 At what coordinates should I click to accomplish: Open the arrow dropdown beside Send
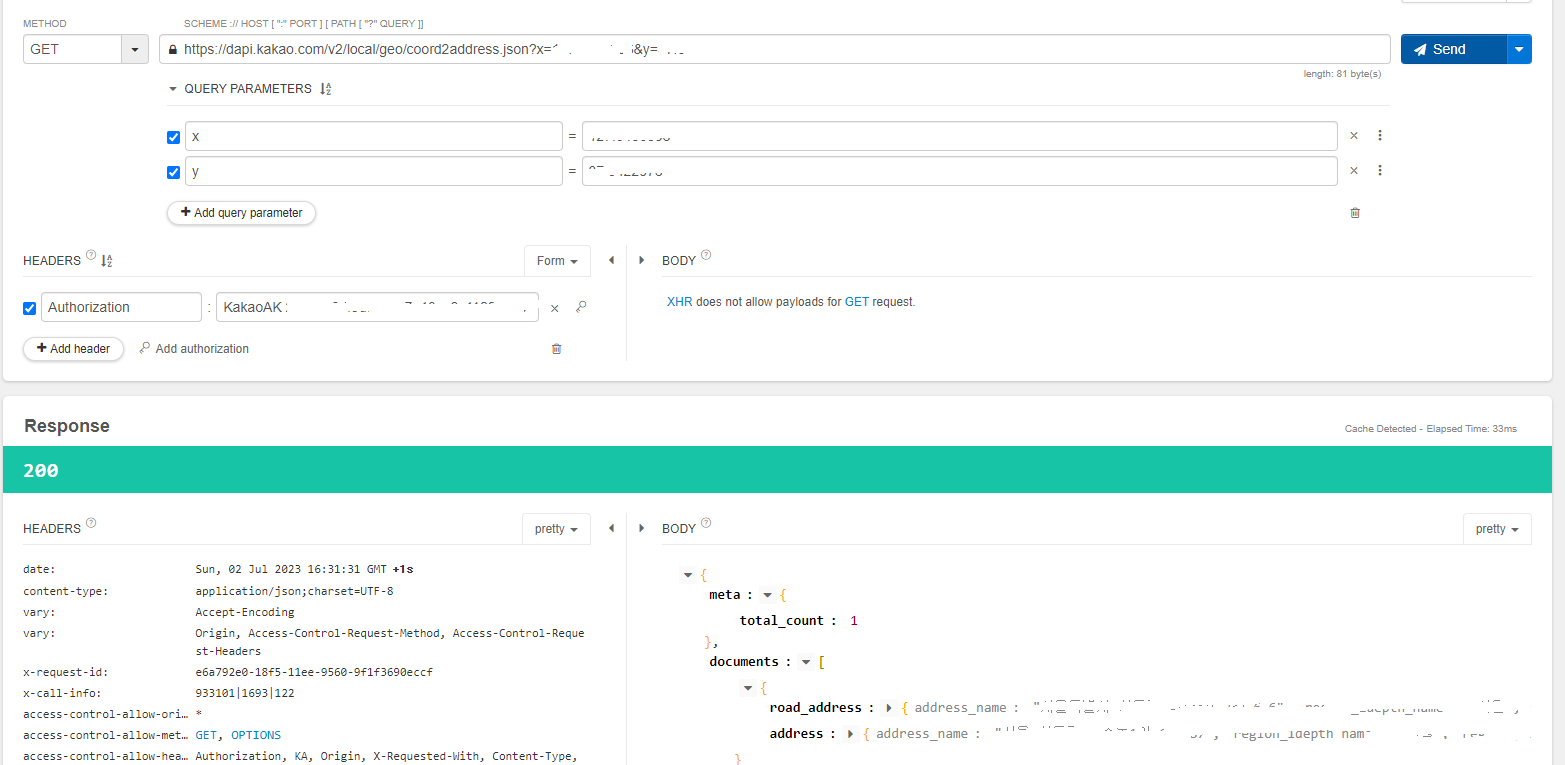coord(1519,49)
